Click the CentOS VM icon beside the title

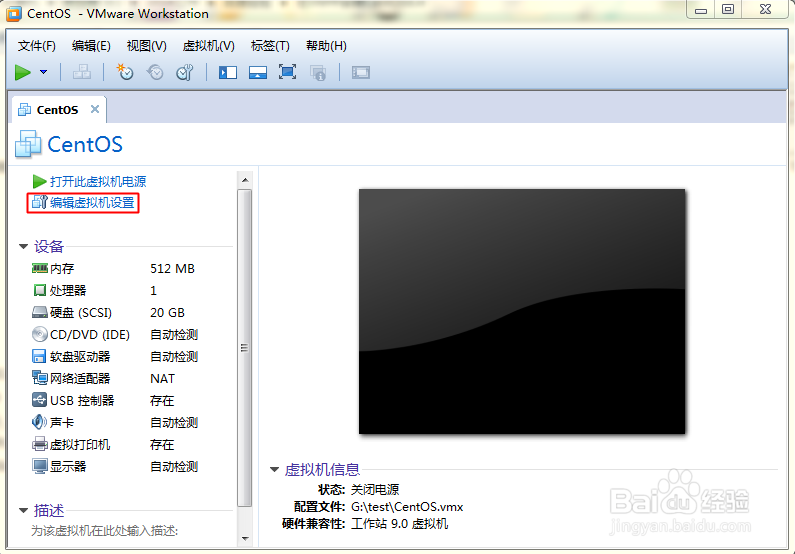click(28, 144)
